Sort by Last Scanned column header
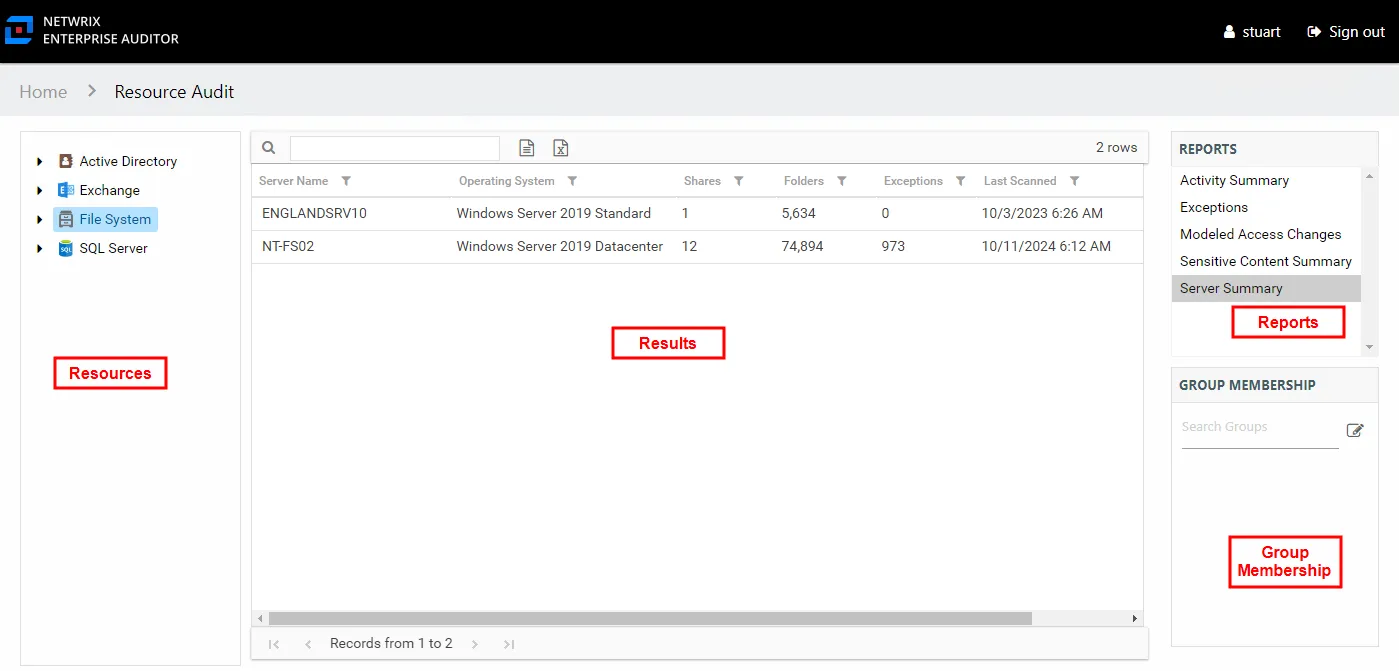Image resolution: width=1399 pixels, height=671 pixels. tap(1020, 181)
